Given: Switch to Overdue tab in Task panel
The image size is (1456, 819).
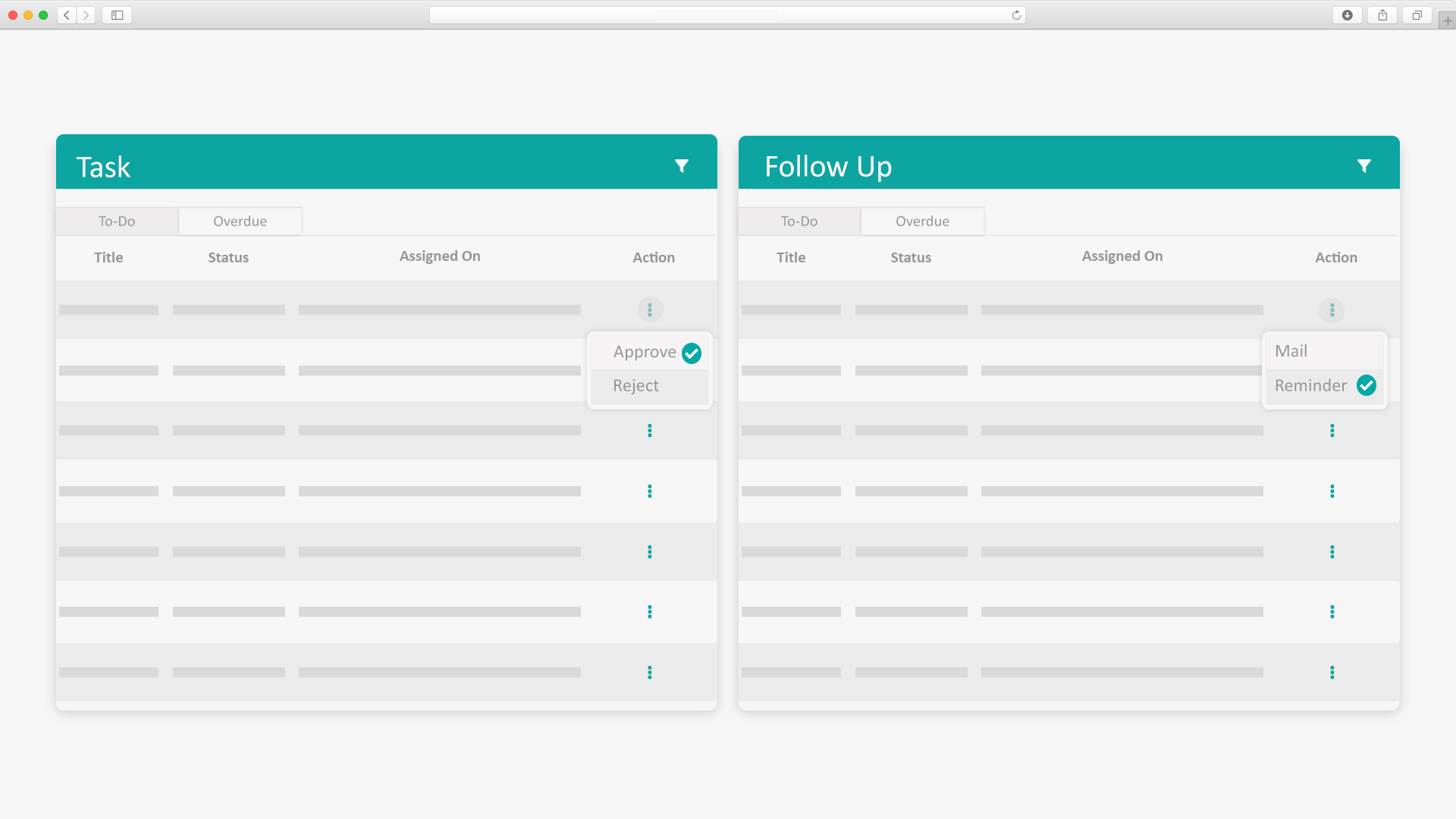Looking at the screenshot, I should coord(240,221).
